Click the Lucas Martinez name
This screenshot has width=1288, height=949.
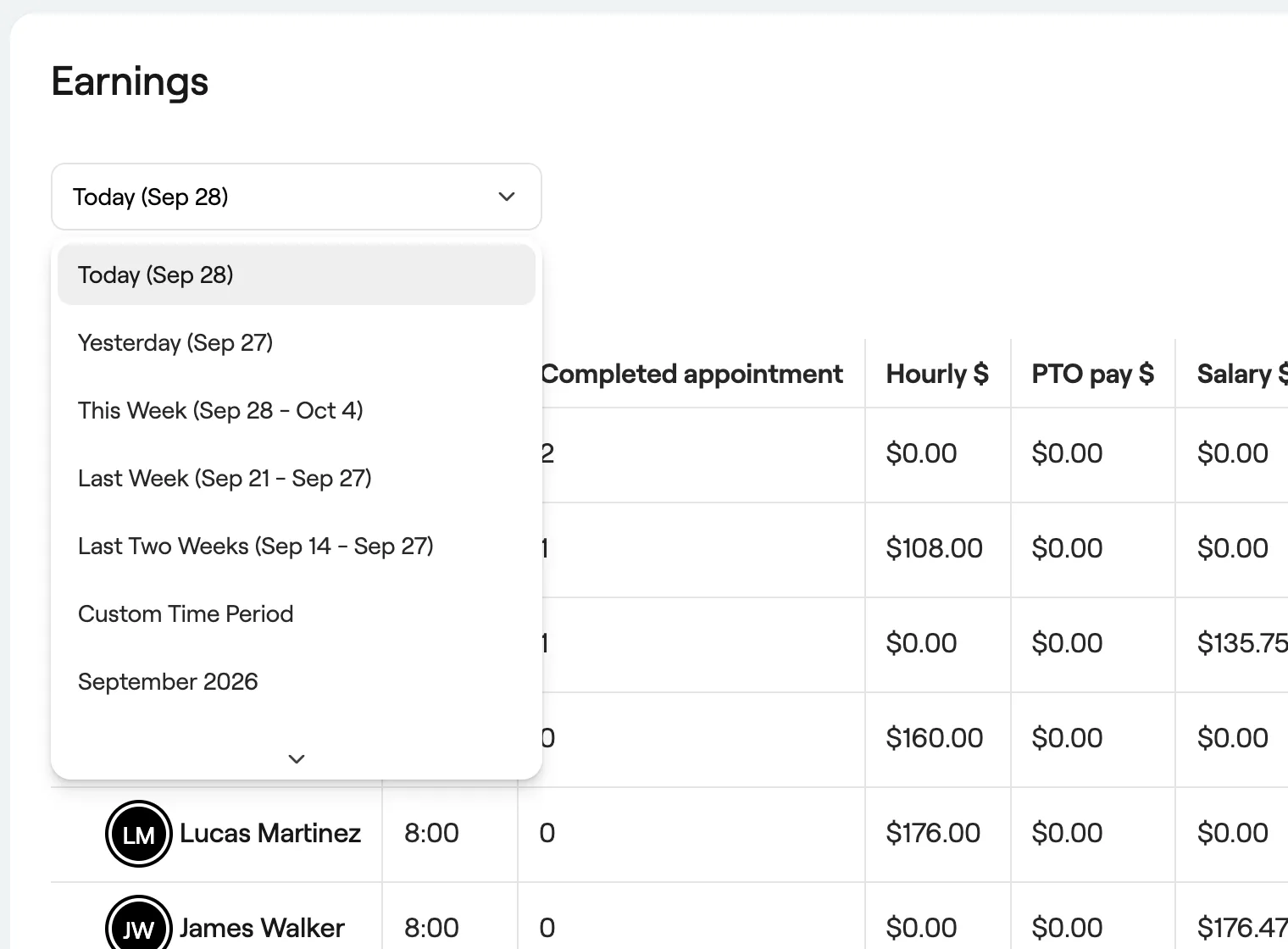(270, 834)
